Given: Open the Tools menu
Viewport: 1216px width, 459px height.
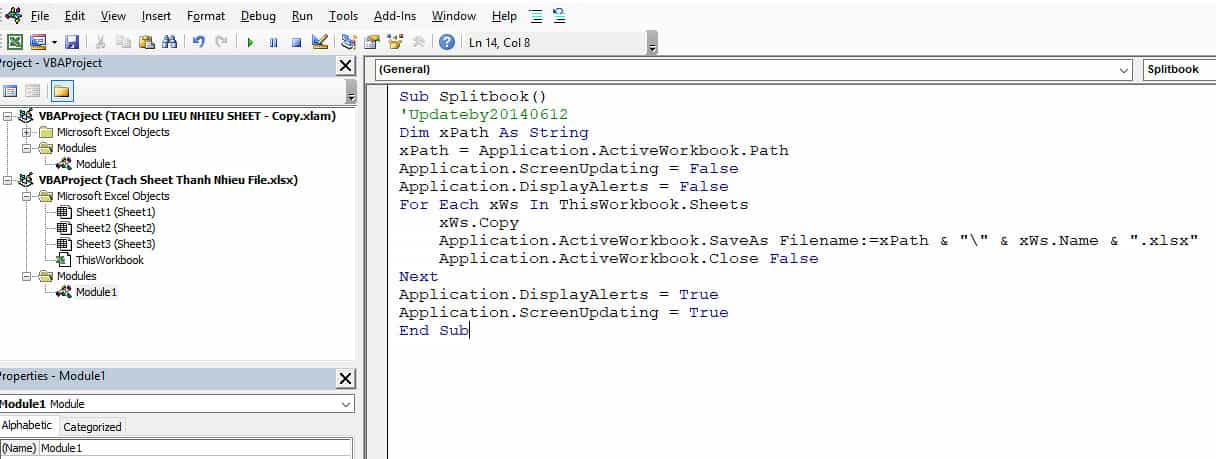Looking at the screenshot, I should (343, 16).
